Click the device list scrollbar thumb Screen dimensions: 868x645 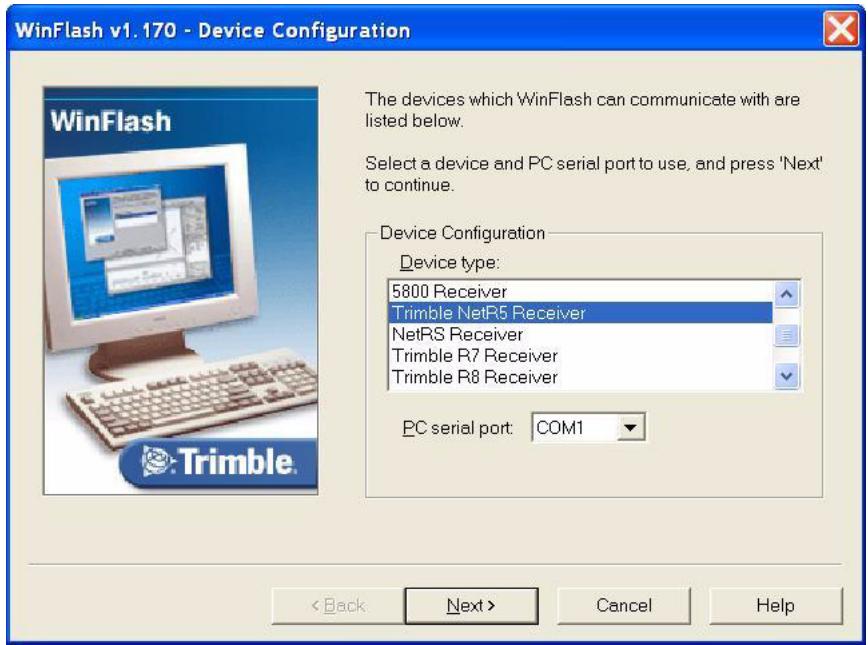787,335
